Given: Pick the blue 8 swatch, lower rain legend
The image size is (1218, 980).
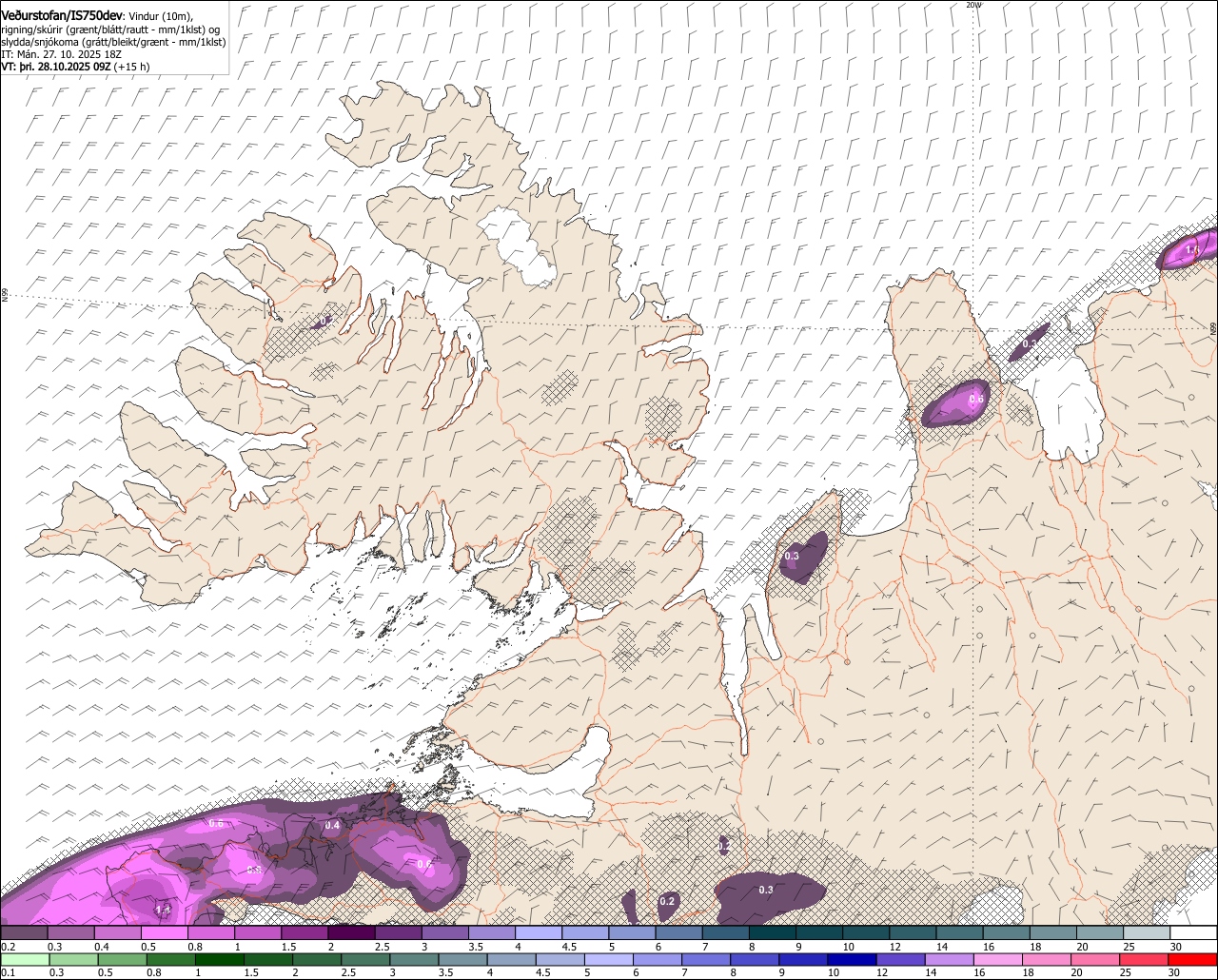Looking at the screenshot, I should [755, 960].
